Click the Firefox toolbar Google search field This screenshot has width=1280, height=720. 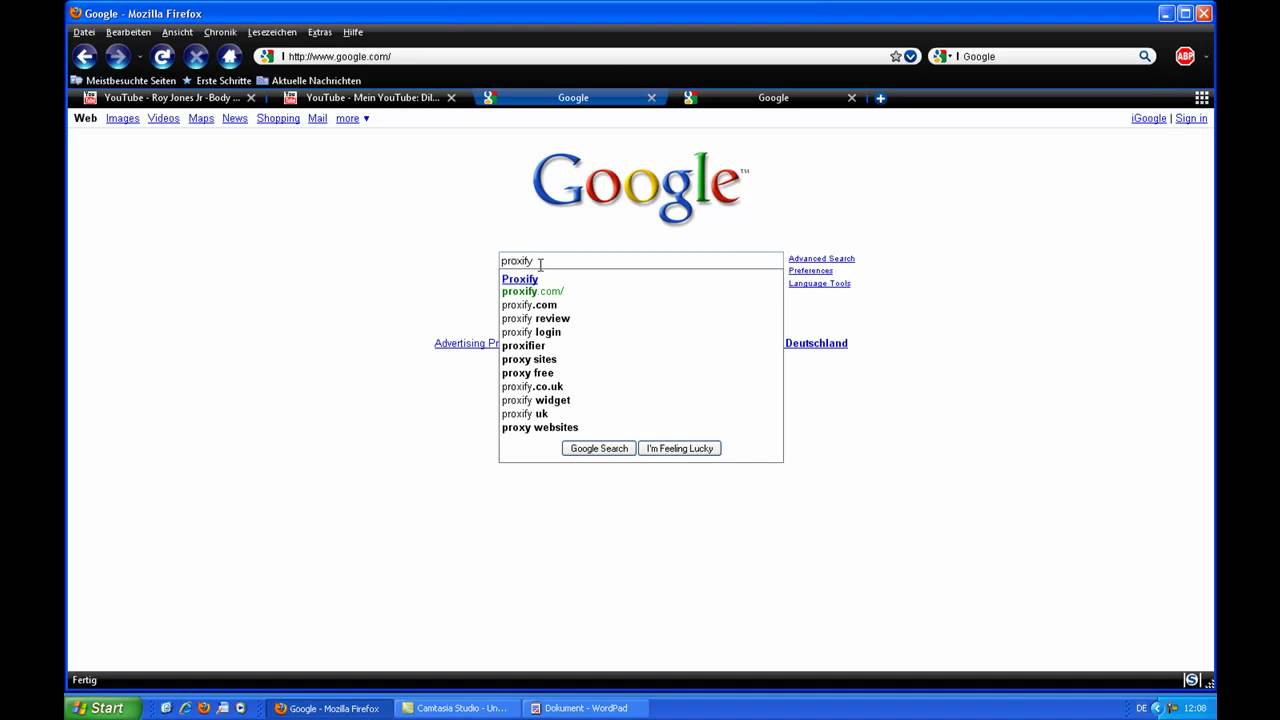pos(1043,56)
